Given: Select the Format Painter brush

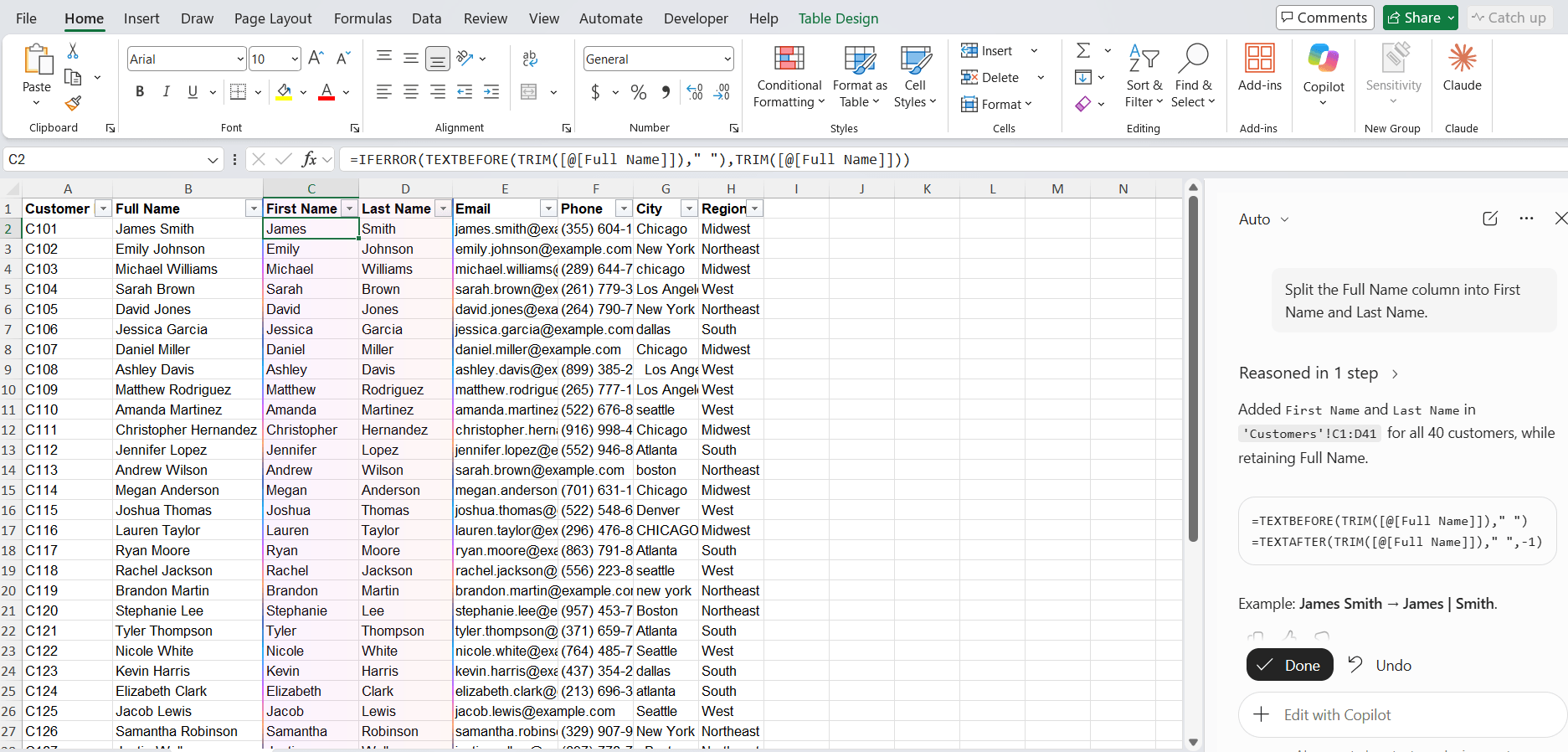Looking at the screenshot, I should tap(73, 103).
